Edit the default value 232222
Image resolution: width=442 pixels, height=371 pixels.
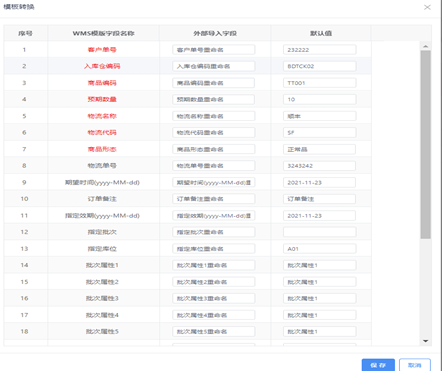(x=320, y=50)
